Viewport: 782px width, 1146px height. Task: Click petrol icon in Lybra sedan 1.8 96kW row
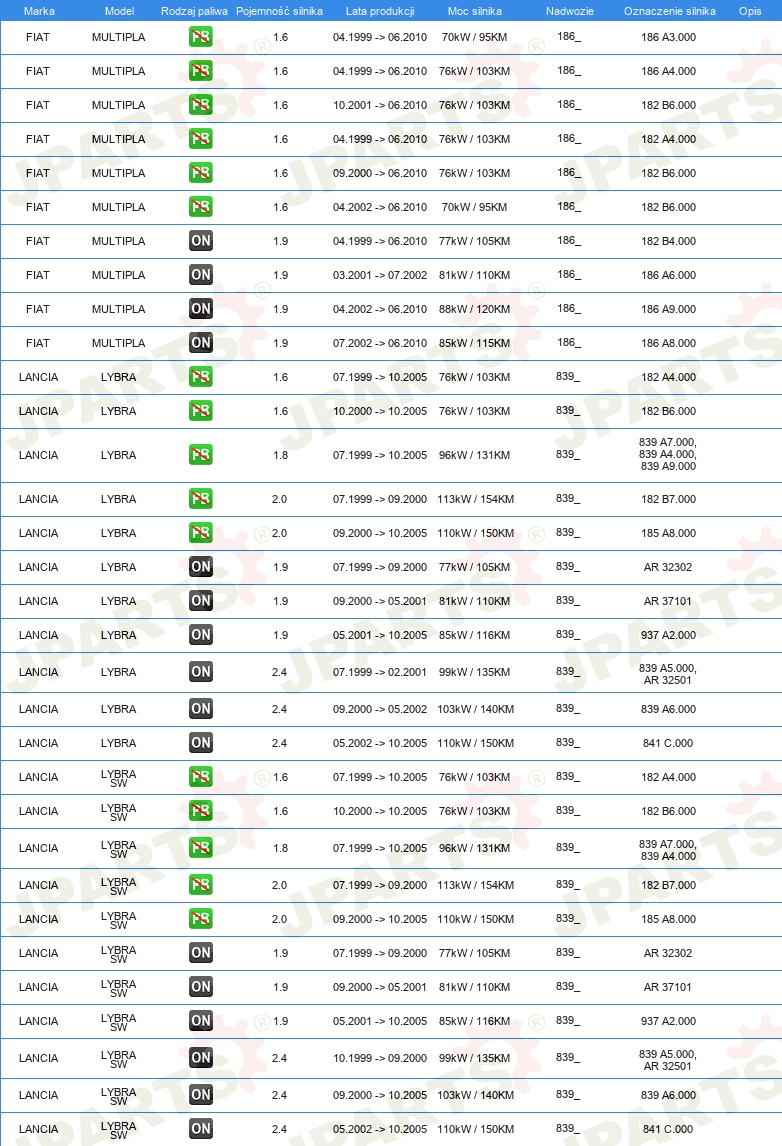point(200,455)
